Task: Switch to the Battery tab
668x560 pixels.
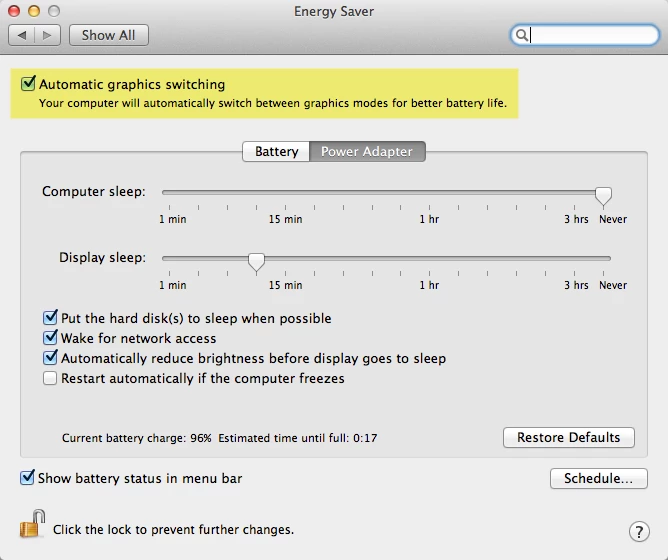Action: [276, 151]
